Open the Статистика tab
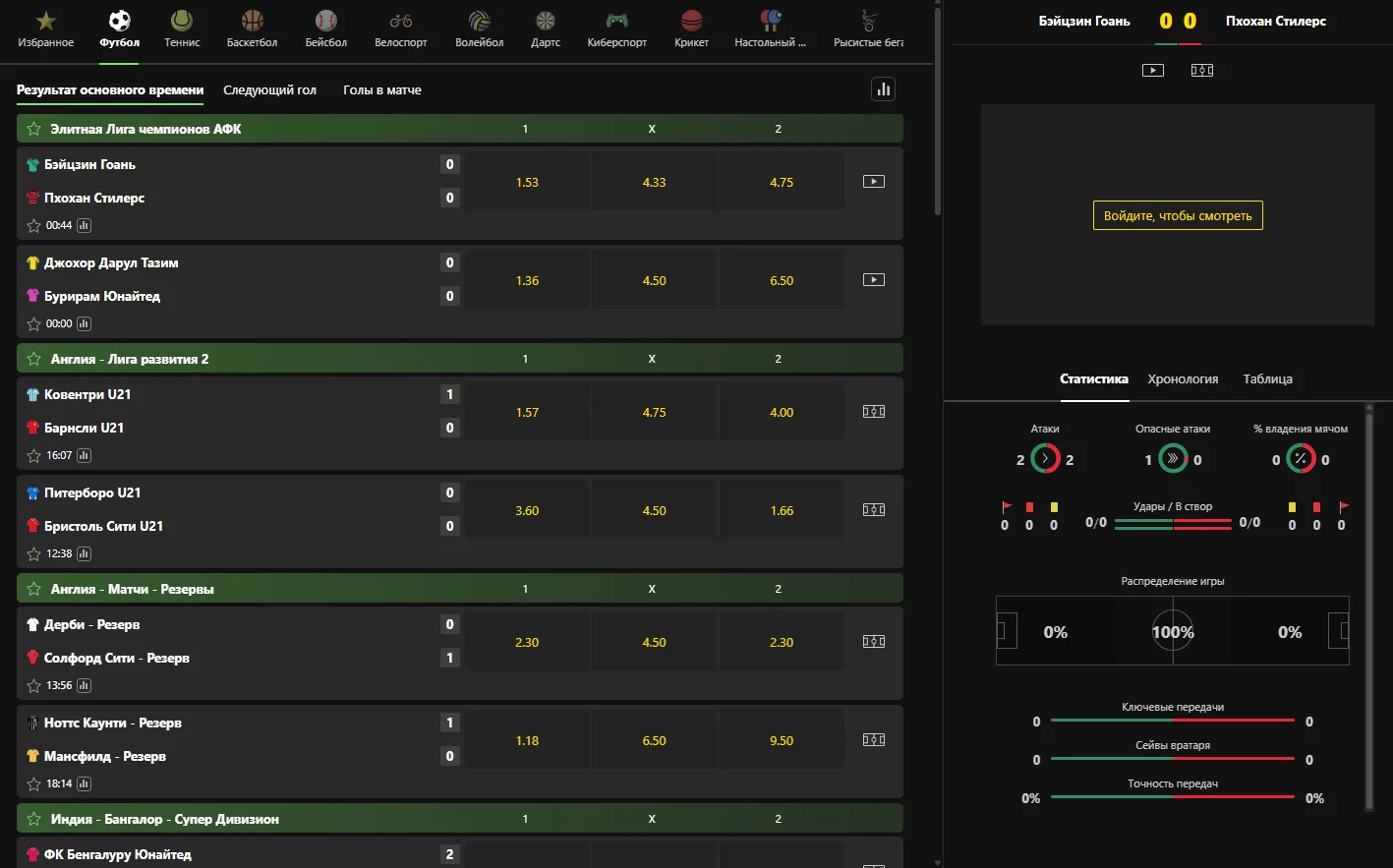This screenshot has width=1393, height=868. click(x=1094, y=379)
